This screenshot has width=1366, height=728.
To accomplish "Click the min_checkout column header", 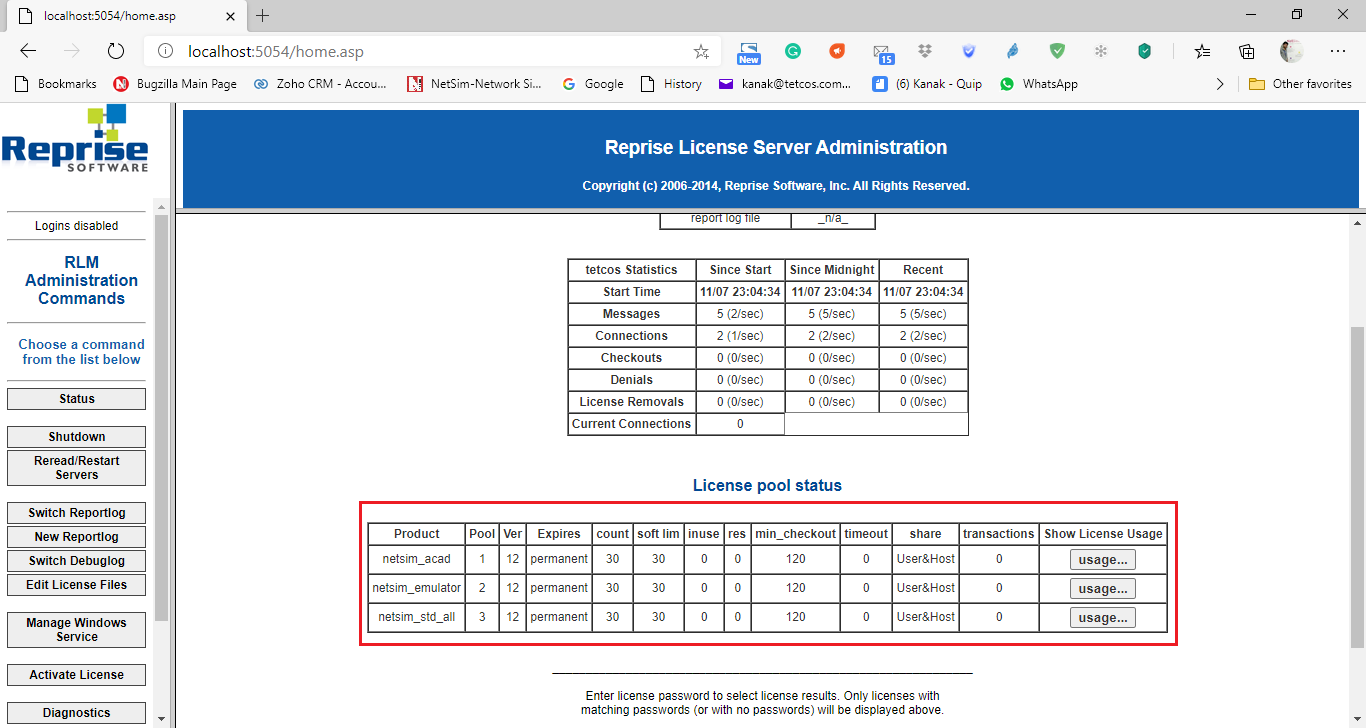I will 795,534.
